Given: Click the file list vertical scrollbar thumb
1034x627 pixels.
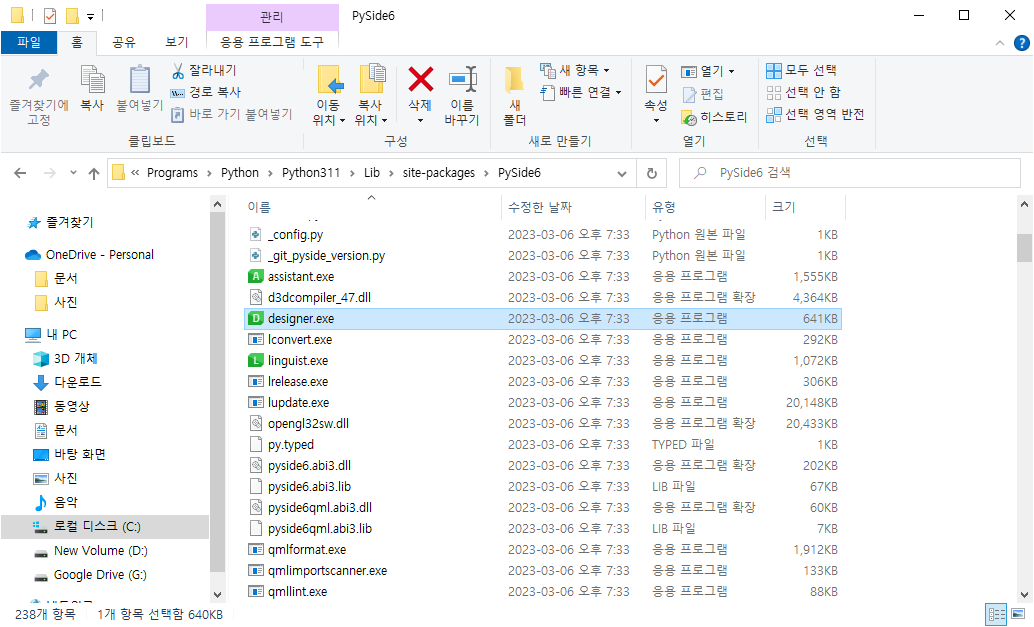Looking at the screenshot, I should (1024, 248).
